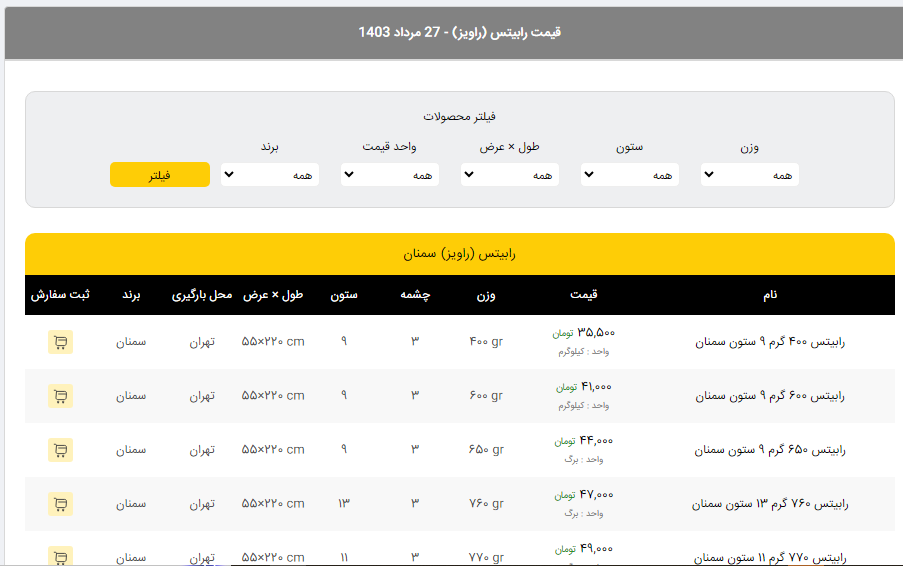
Task: Click the page title قیمت رابیتس (راویز) banner
Action: click(x=459, y=32)
